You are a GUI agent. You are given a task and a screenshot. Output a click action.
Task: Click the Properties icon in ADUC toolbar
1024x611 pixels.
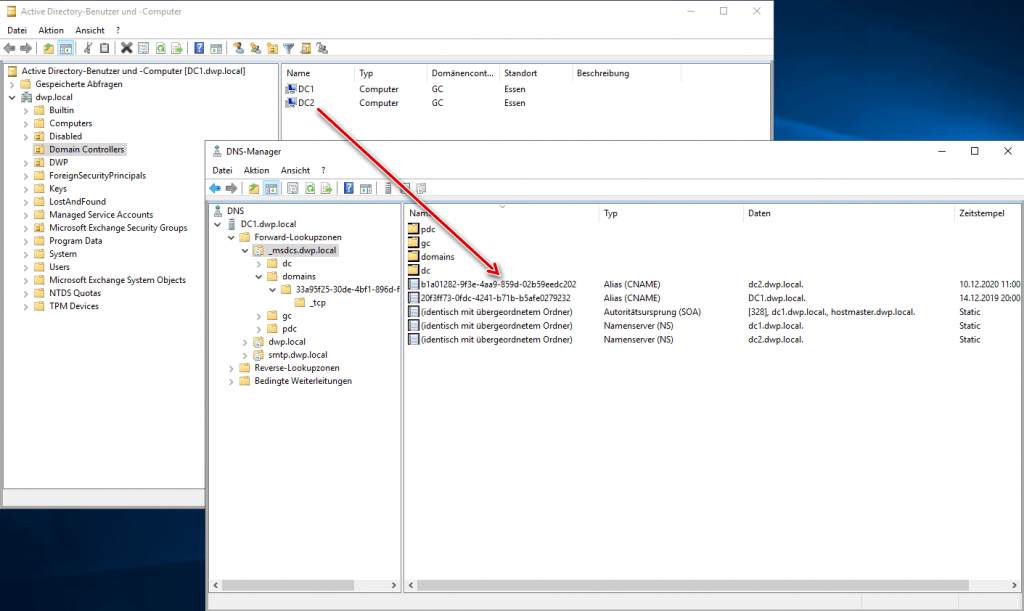[x=143, y=48]
